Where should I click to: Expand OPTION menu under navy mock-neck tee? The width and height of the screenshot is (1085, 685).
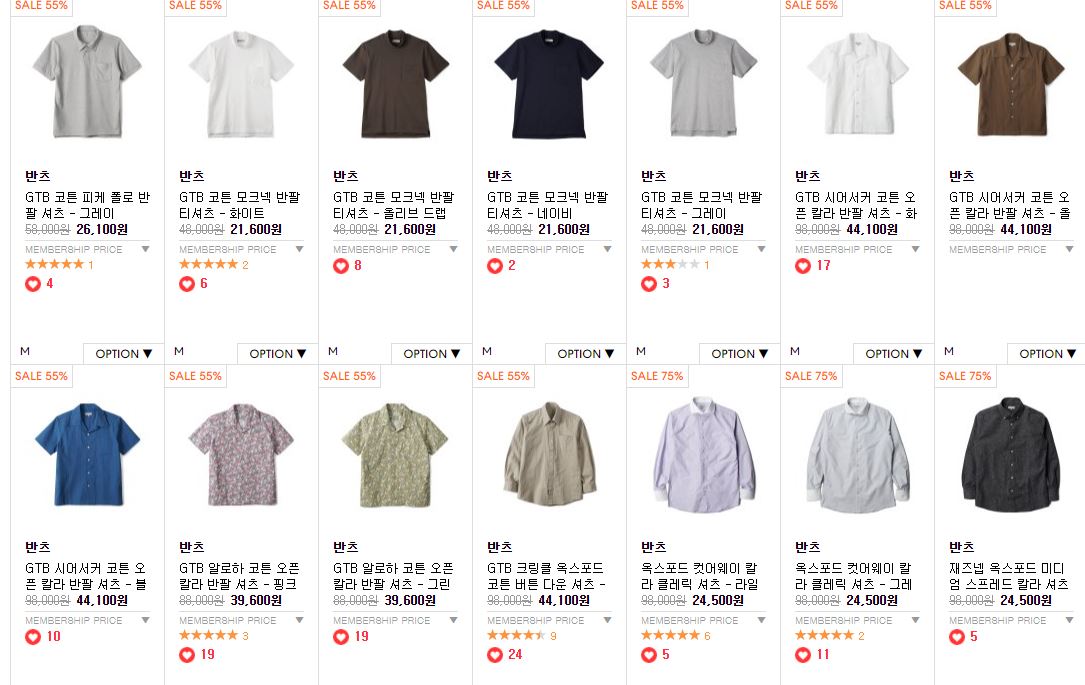pos(585,354)
